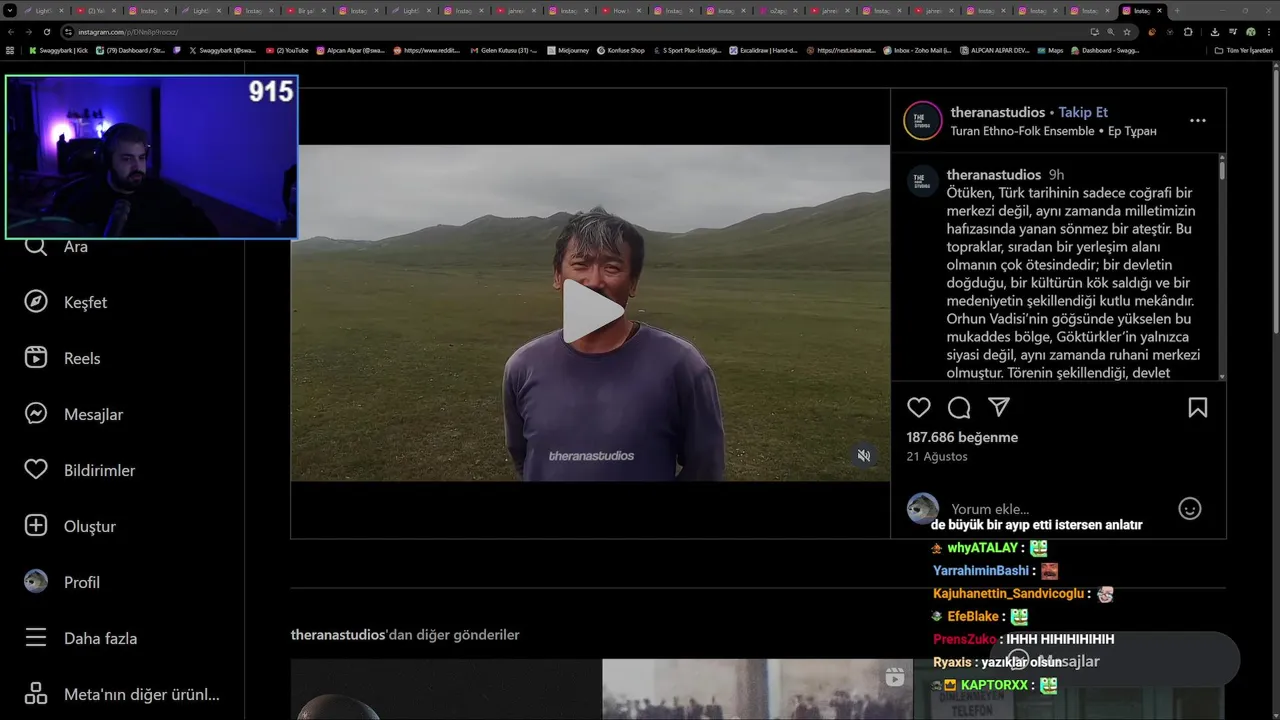Click the 187.686 beğenme likes count
The width and height of the screenshot is (1280, 720).
(962, 437)
